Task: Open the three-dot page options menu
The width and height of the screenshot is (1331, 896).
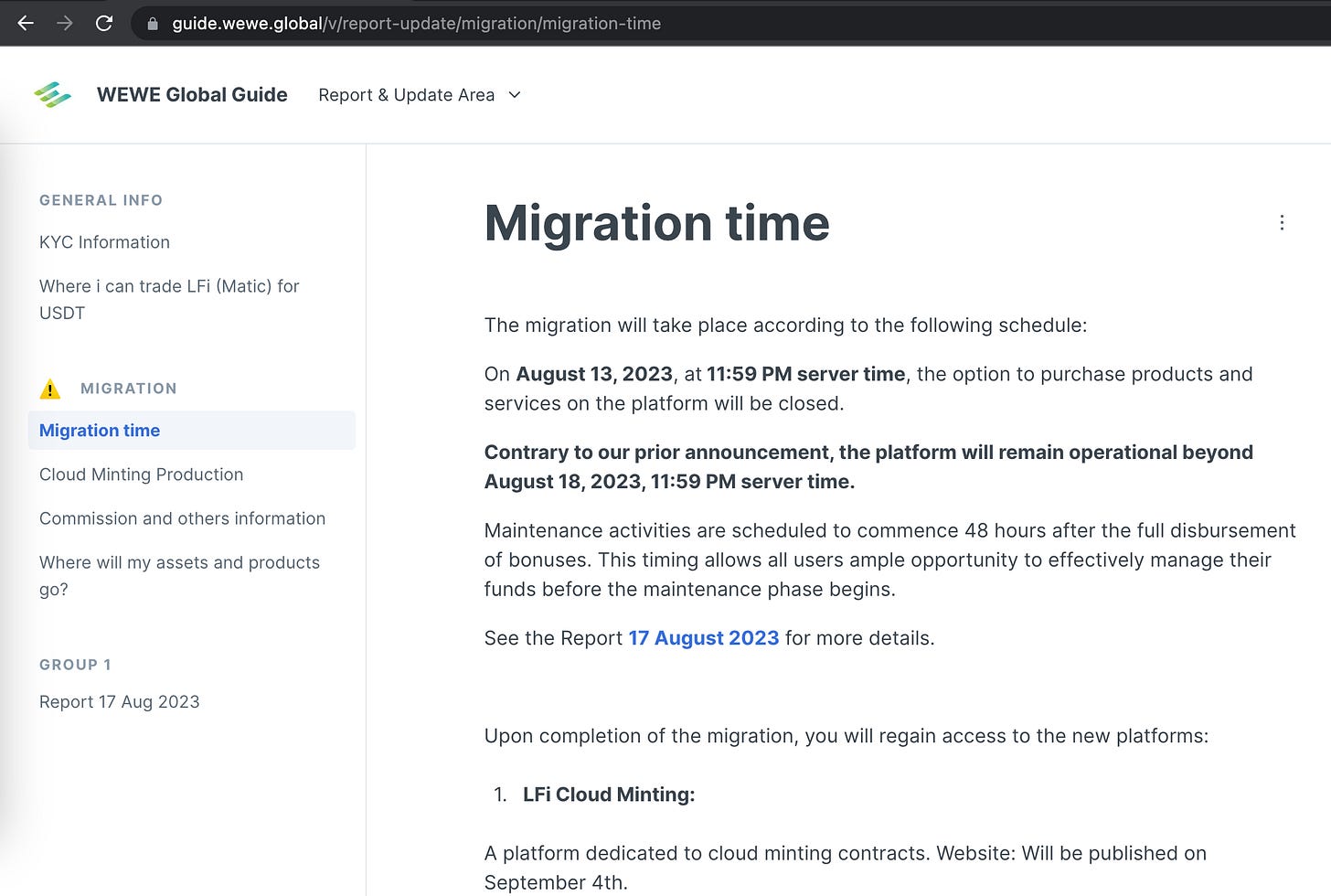Action: [x=1282, y=223]
